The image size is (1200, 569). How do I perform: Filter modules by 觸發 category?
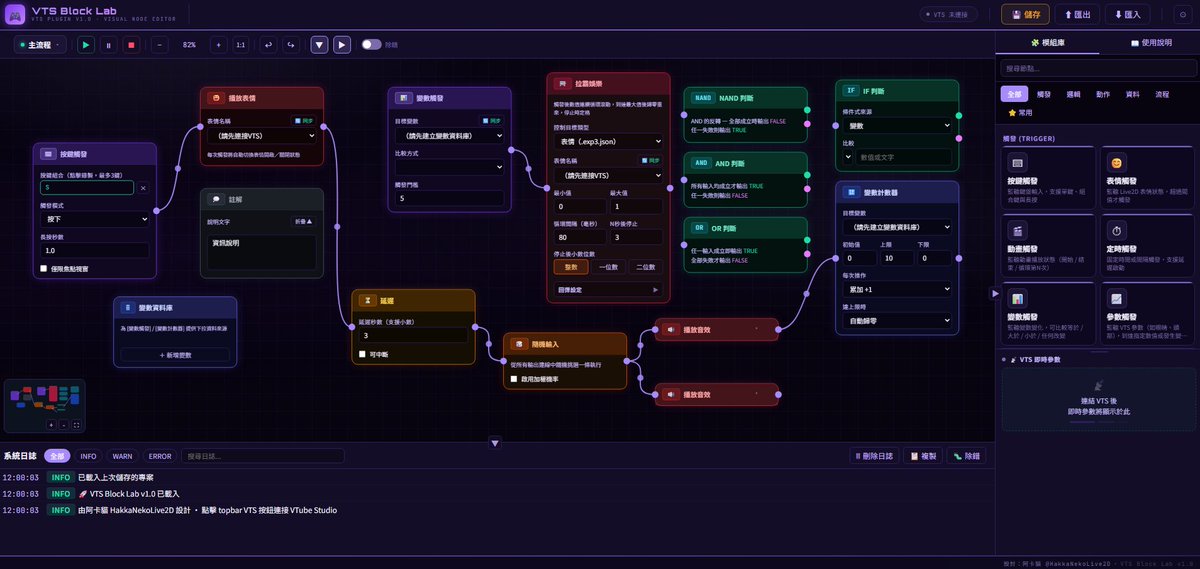click(1044, 94)
